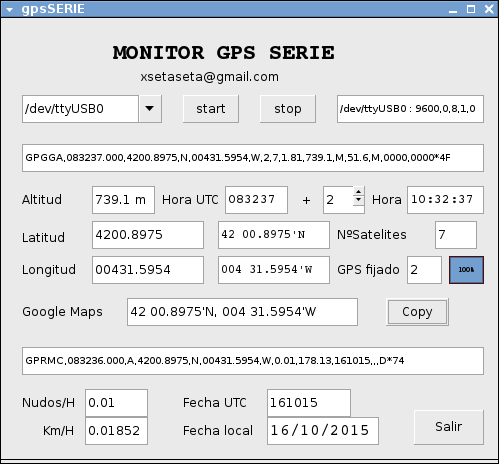The width and height of the screenshot is (499, 464).
Task: Copy the Google Maps coordinates
Action: pyautogui.click(x=417, y=312)
